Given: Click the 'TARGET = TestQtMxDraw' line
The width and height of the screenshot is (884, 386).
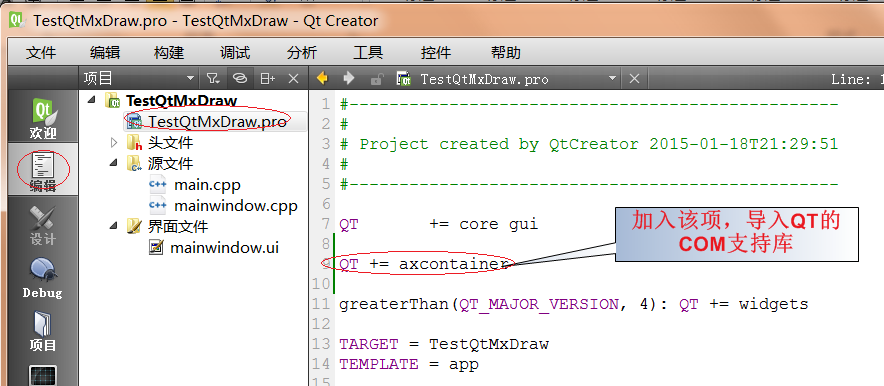Looking at the screenshot, I should tap(444, 344).
